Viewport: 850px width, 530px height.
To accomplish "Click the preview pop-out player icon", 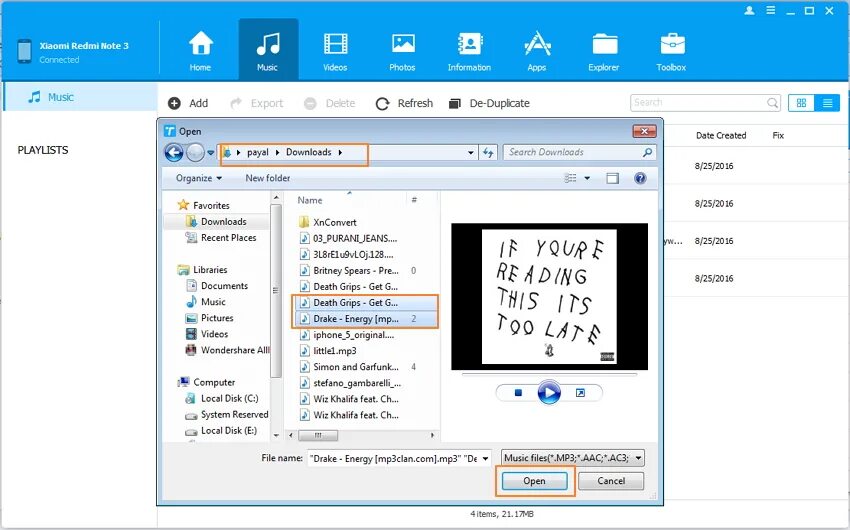I will pos(580,393).
